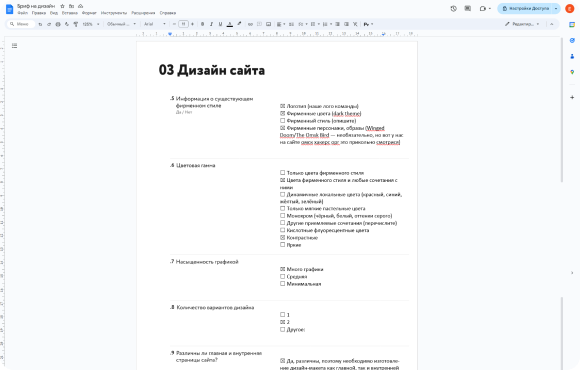Open the numbered list dropdown
580x370 pixels.
click(x=327, y=24)
